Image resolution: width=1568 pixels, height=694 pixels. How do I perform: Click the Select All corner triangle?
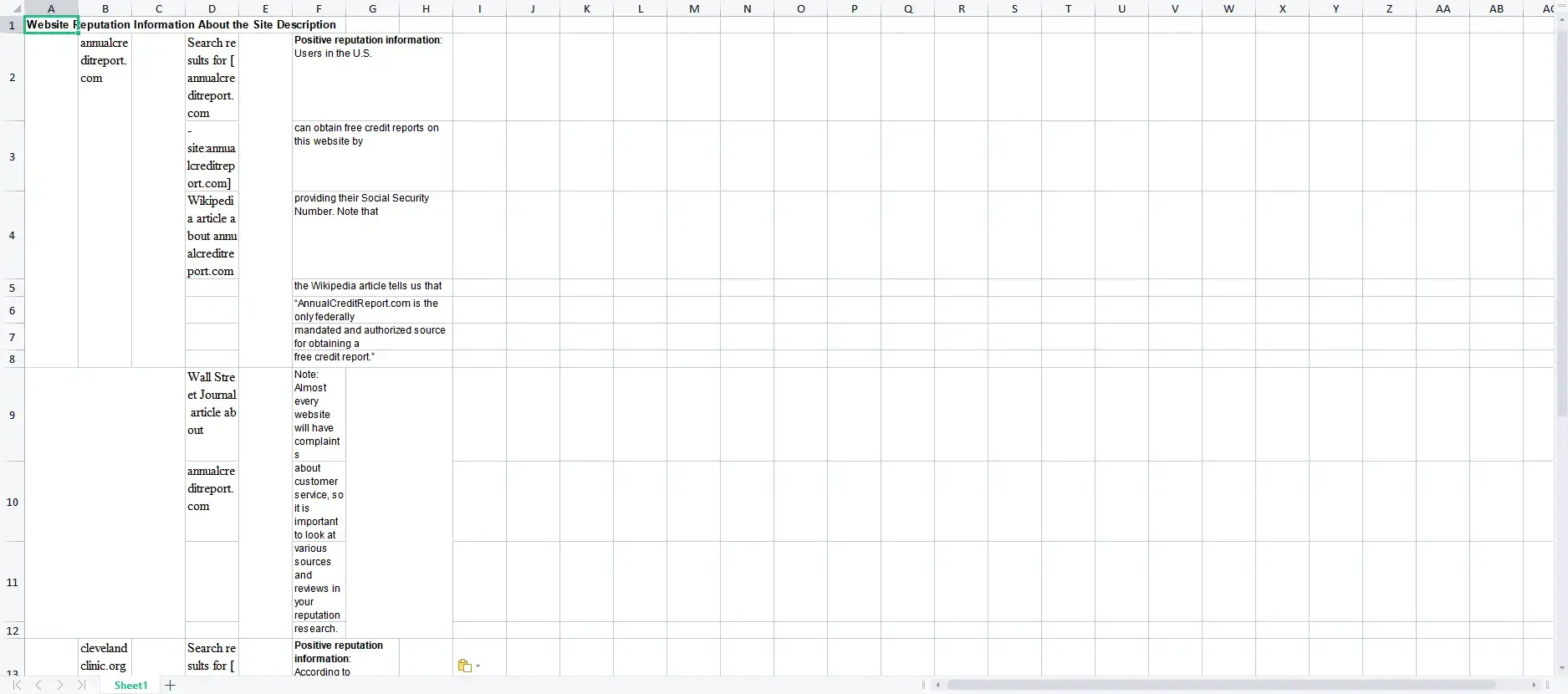17,9
